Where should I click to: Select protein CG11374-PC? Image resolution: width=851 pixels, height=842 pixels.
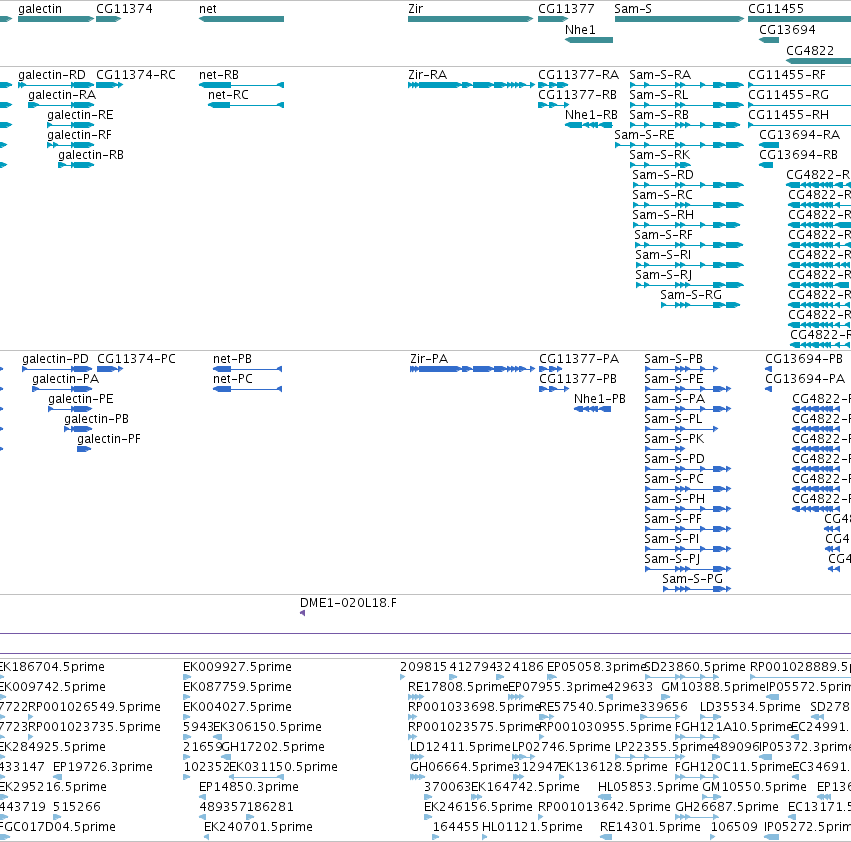110,369
